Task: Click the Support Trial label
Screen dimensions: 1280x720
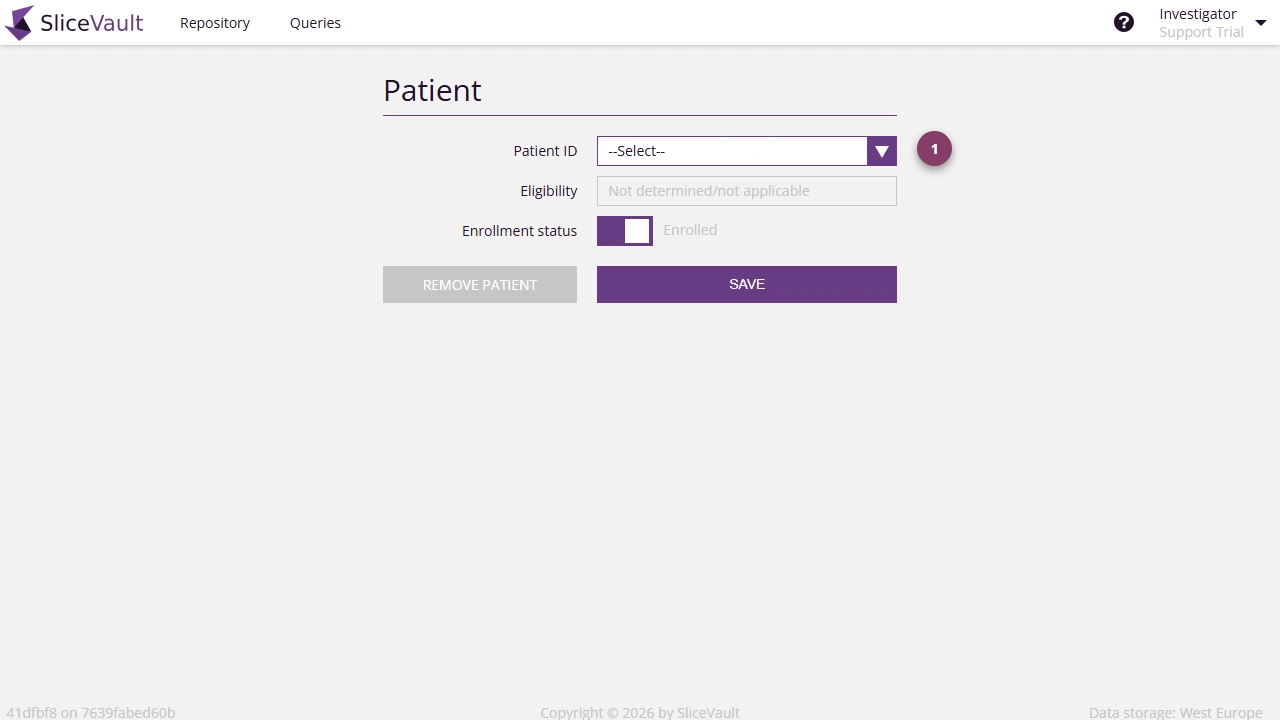Action: point(1200,31)
